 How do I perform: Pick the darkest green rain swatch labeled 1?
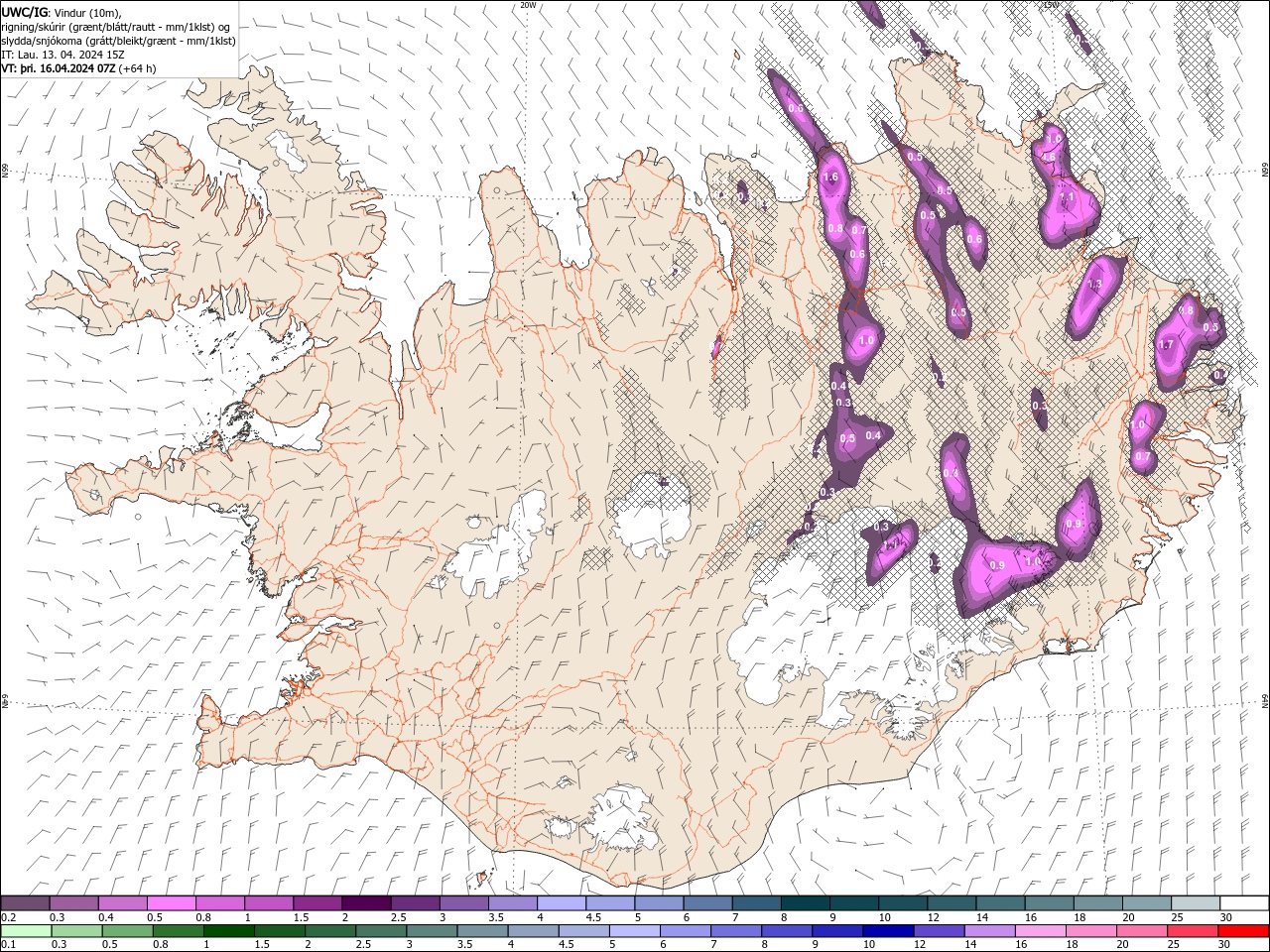point(228,931)
